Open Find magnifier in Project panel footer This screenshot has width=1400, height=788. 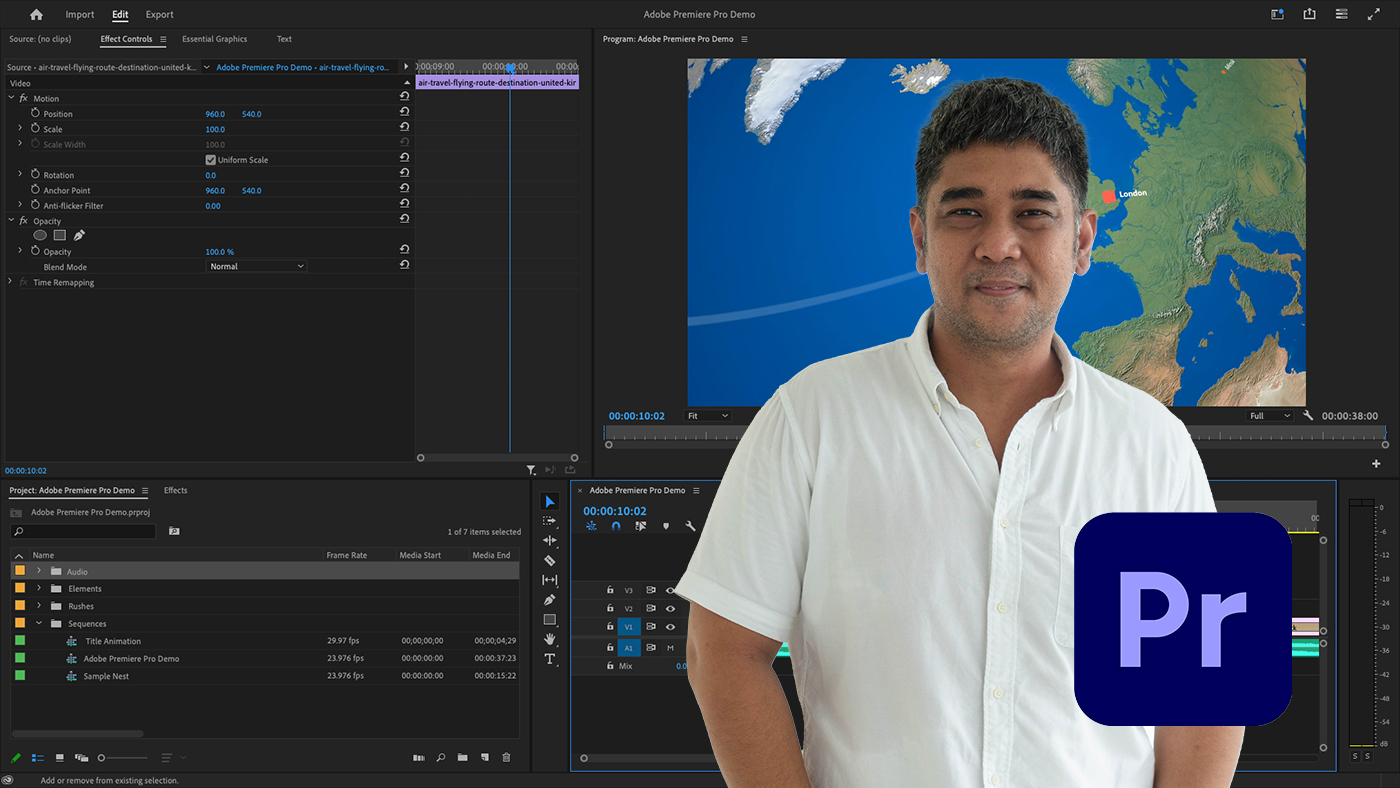click(x=441, y=758)
